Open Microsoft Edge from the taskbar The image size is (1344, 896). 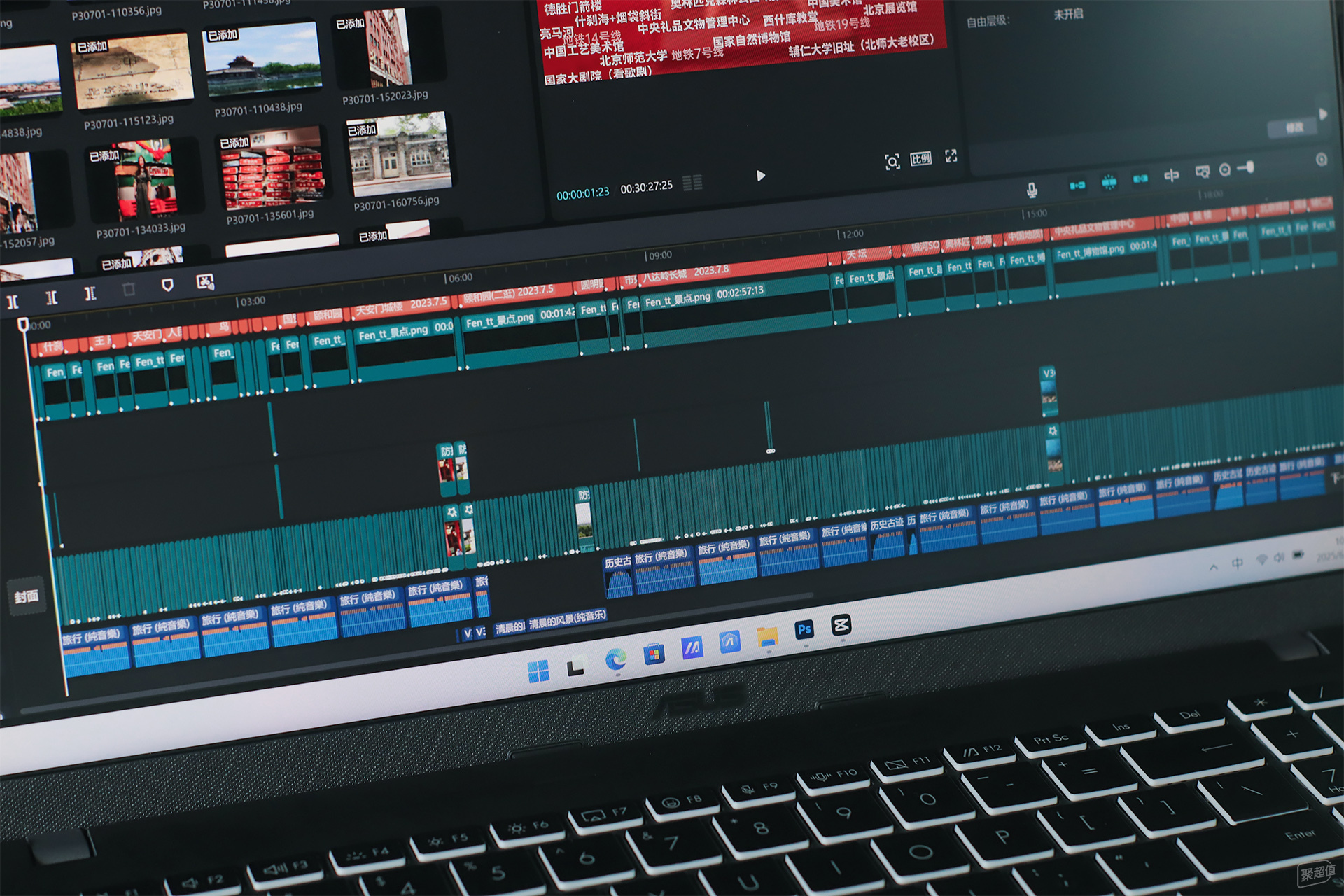(x=616, y=659)
